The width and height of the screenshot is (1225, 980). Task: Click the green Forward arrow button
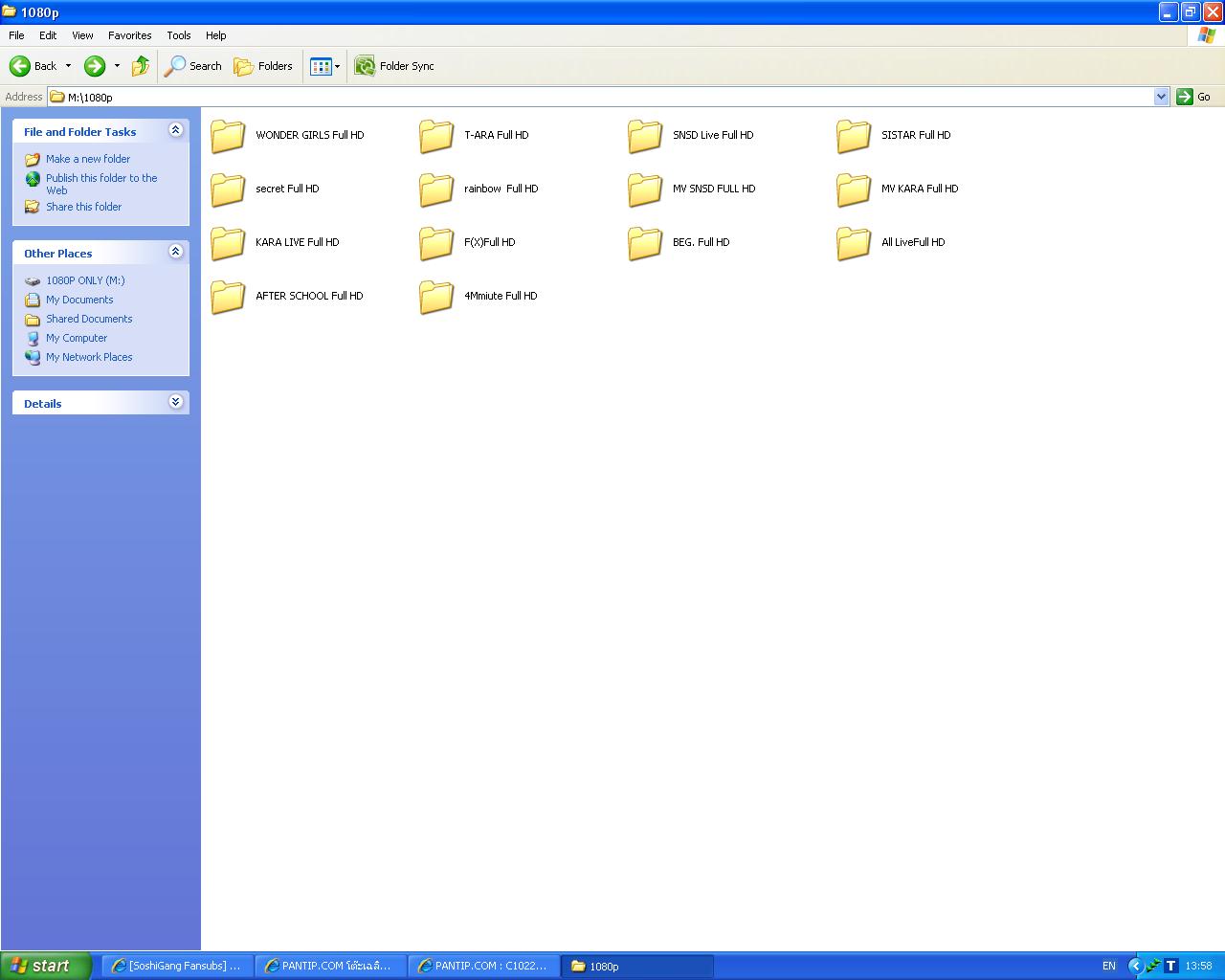pyautogui.click(x=94, y=66)
